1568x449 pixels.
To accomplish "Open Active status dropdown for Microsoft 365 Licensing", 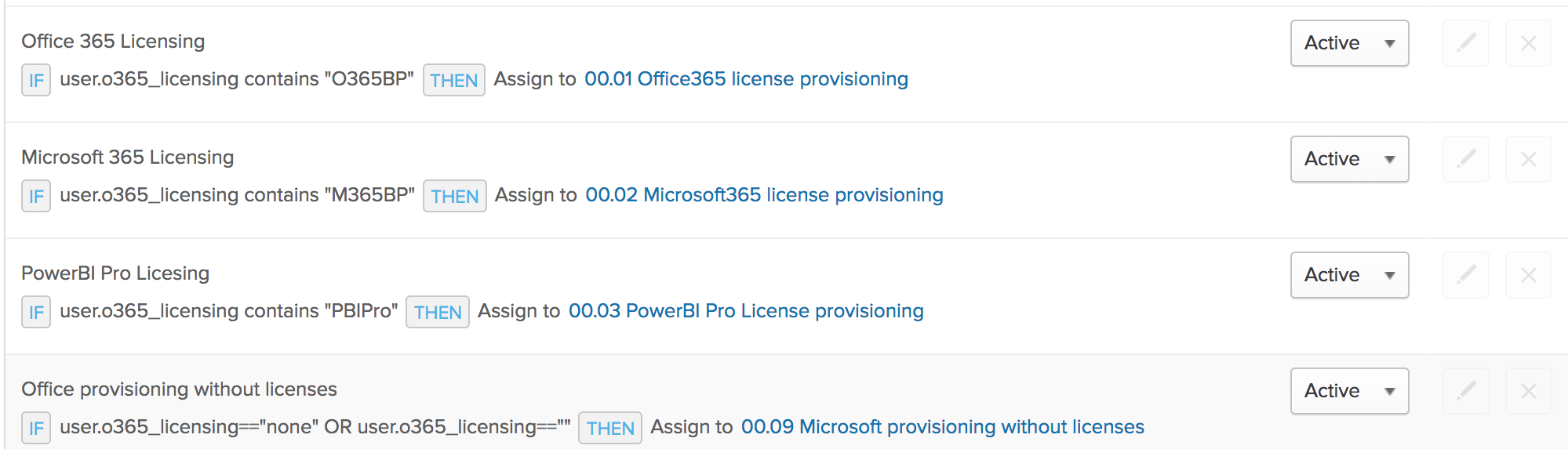I will [1349, 159].
